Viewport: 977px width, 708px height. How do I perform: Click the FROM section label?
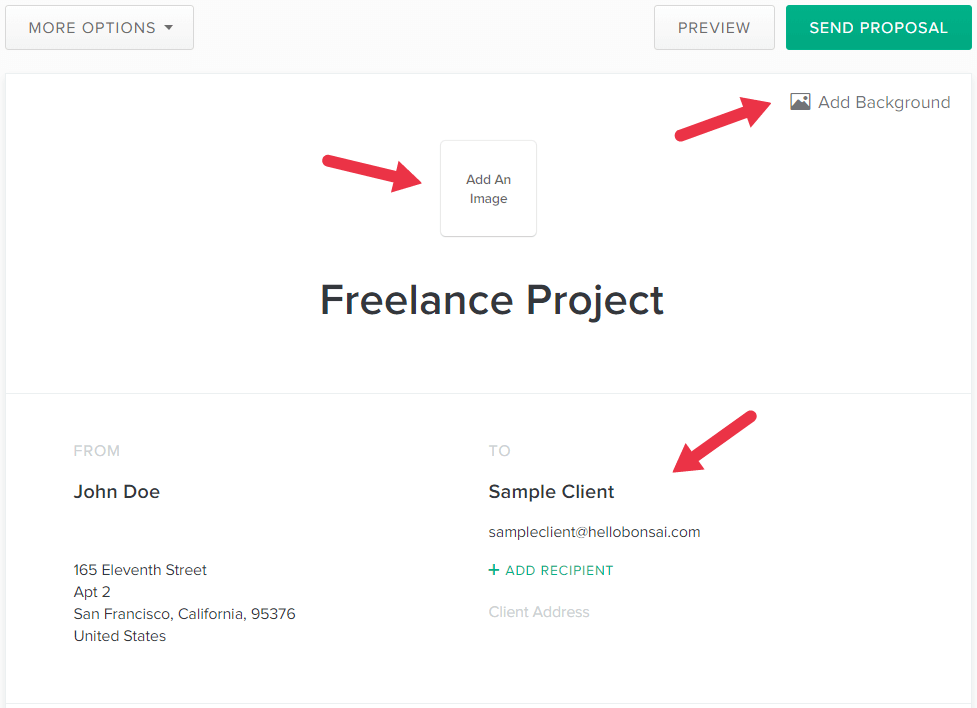[96, 451]
